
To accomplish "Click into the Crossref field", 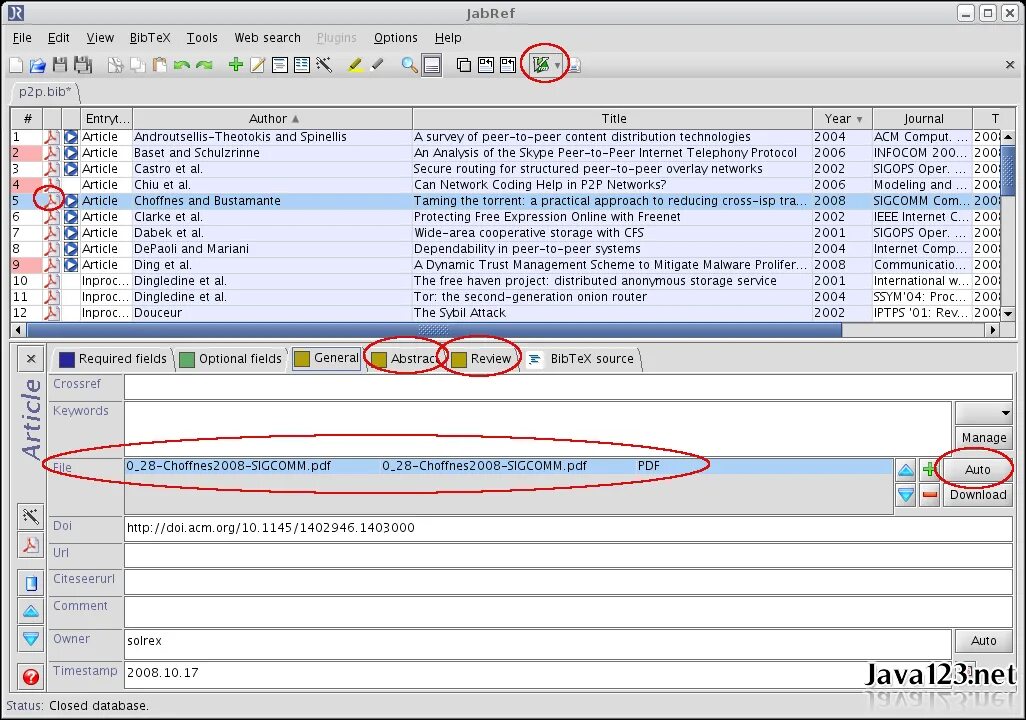I will point(568,387).
